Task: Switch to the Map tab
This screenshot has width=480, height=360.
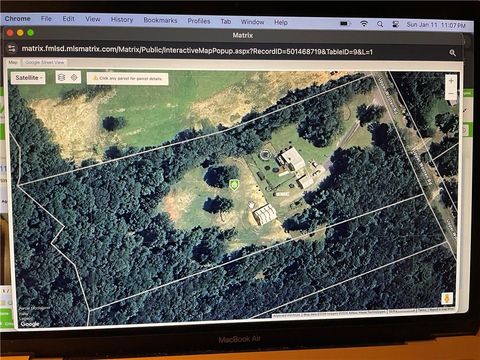Action: point(13,62)
